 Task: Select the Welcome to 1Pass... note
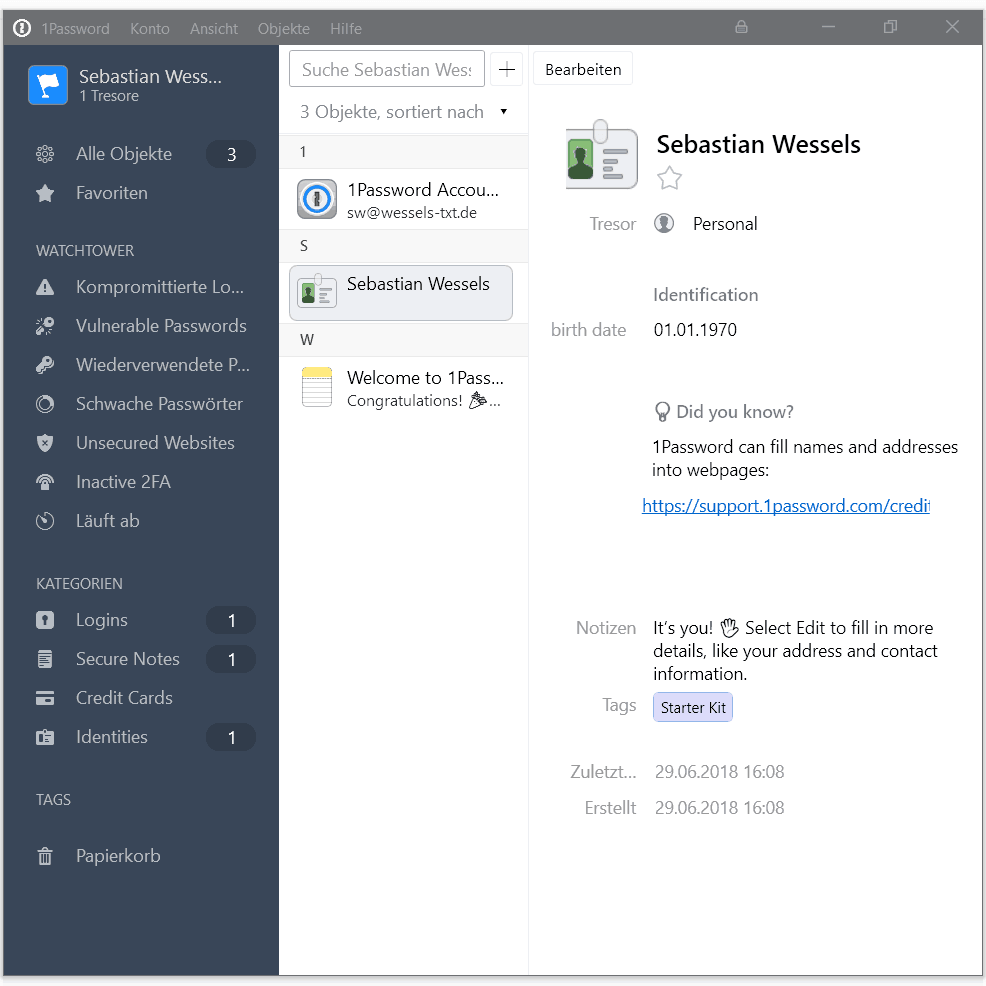point(403,387)
